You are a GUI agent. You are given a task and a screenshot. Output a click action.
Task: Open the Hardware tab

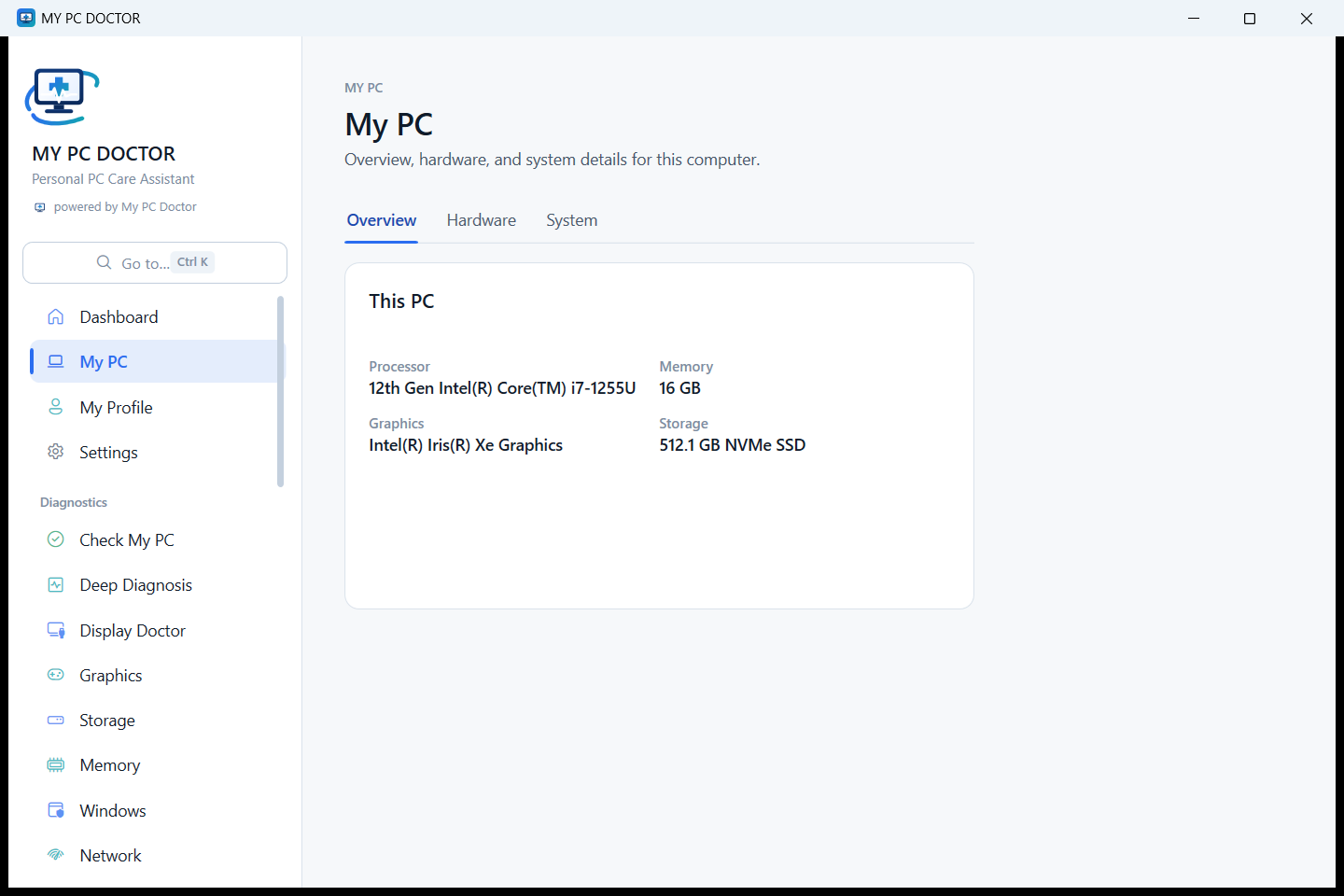[x=482, y=220]
